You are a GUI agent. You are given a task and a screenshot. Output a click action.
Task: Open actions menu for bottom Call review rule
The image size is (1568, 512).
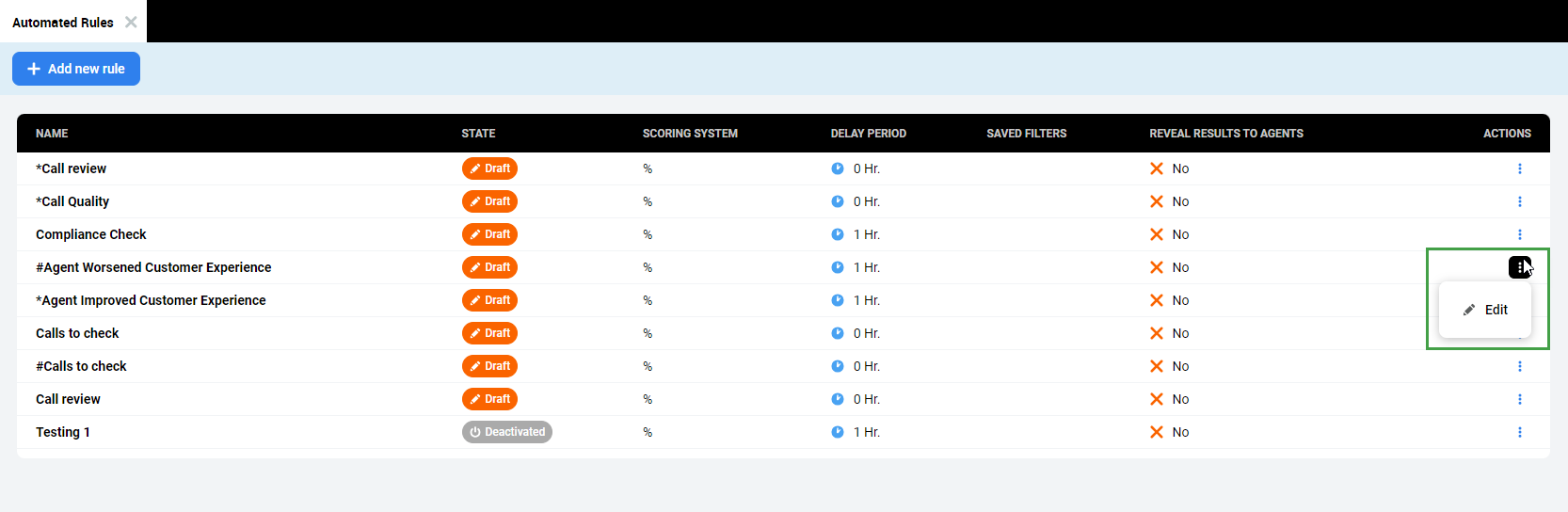coord(1519,399)
